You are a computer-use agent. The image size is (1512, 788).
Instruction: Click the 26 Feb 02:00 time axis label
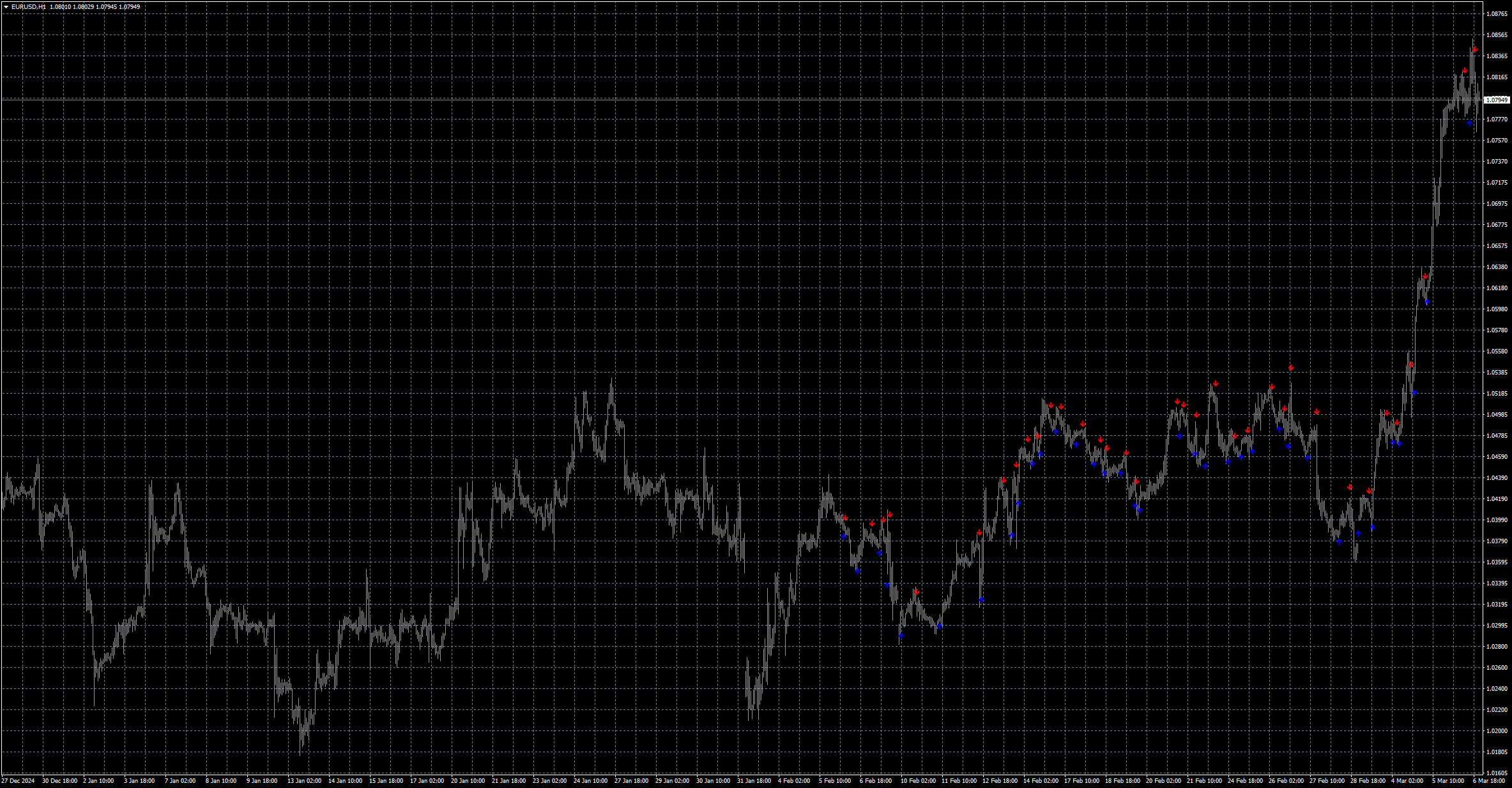point(1287,781)
